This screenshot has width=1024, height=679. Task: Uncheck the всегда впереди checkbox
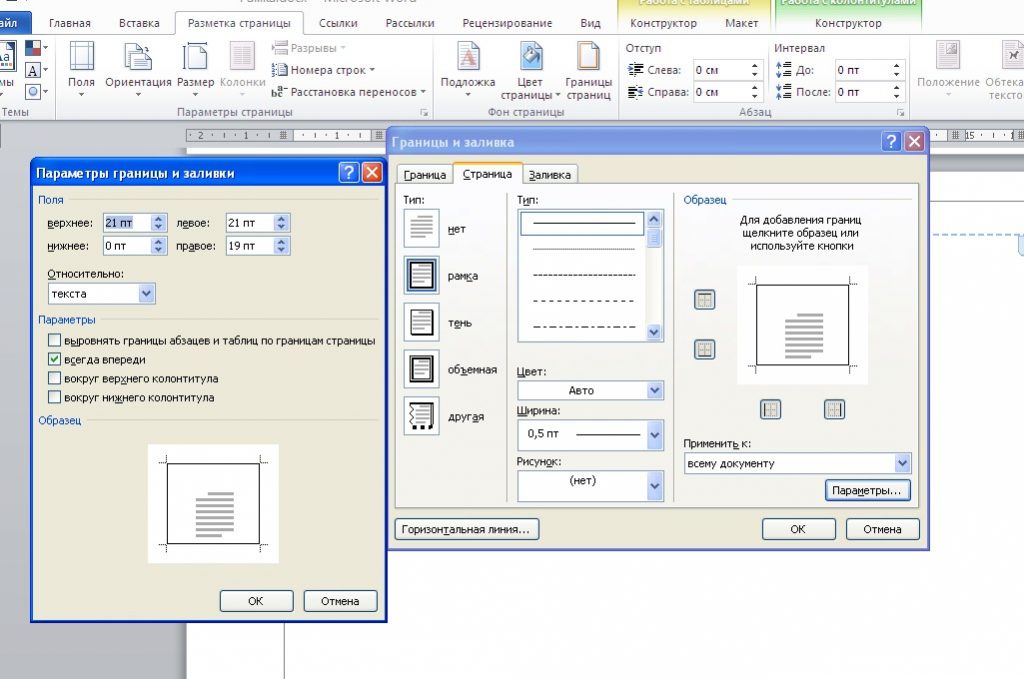(54, 360)
